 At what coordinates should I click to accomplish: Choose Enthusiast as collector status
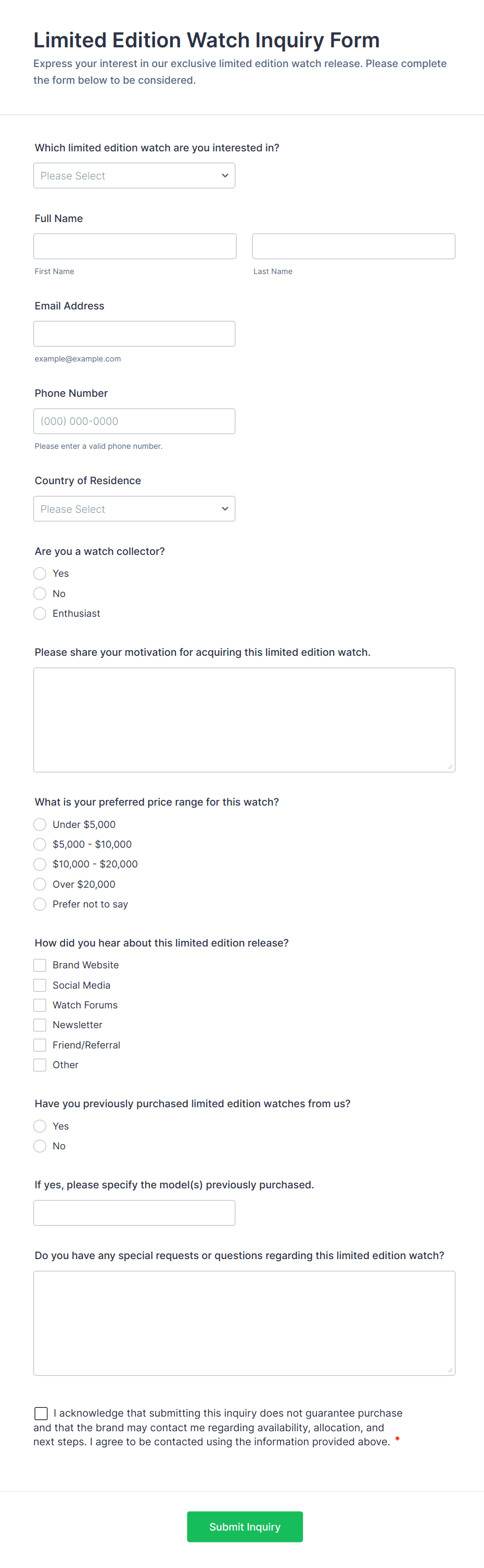tap(40, 613)
